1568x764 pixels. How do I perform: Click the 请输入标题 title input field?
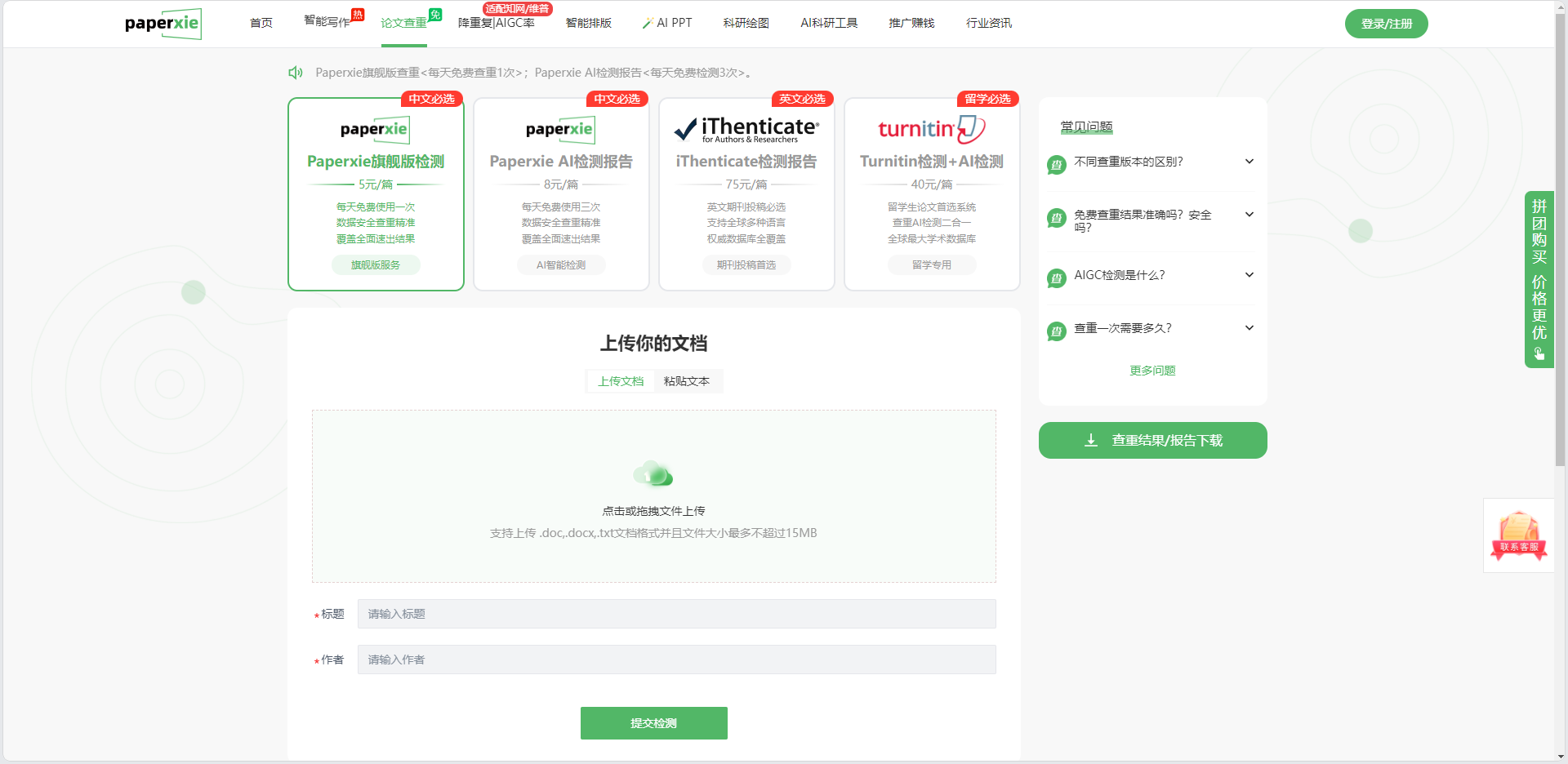coord(676,614)
